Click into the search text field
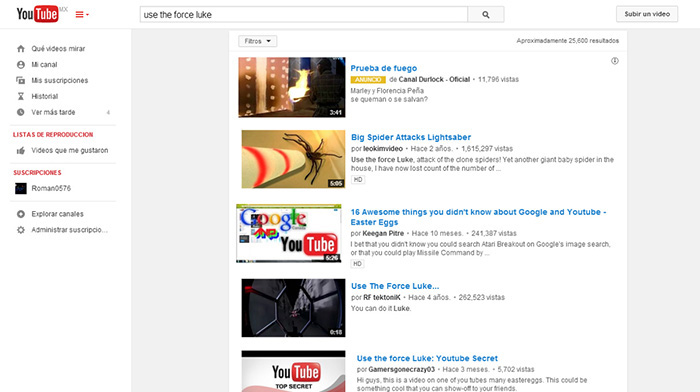This screenshot has height=392, width=700. click(304, 15)
